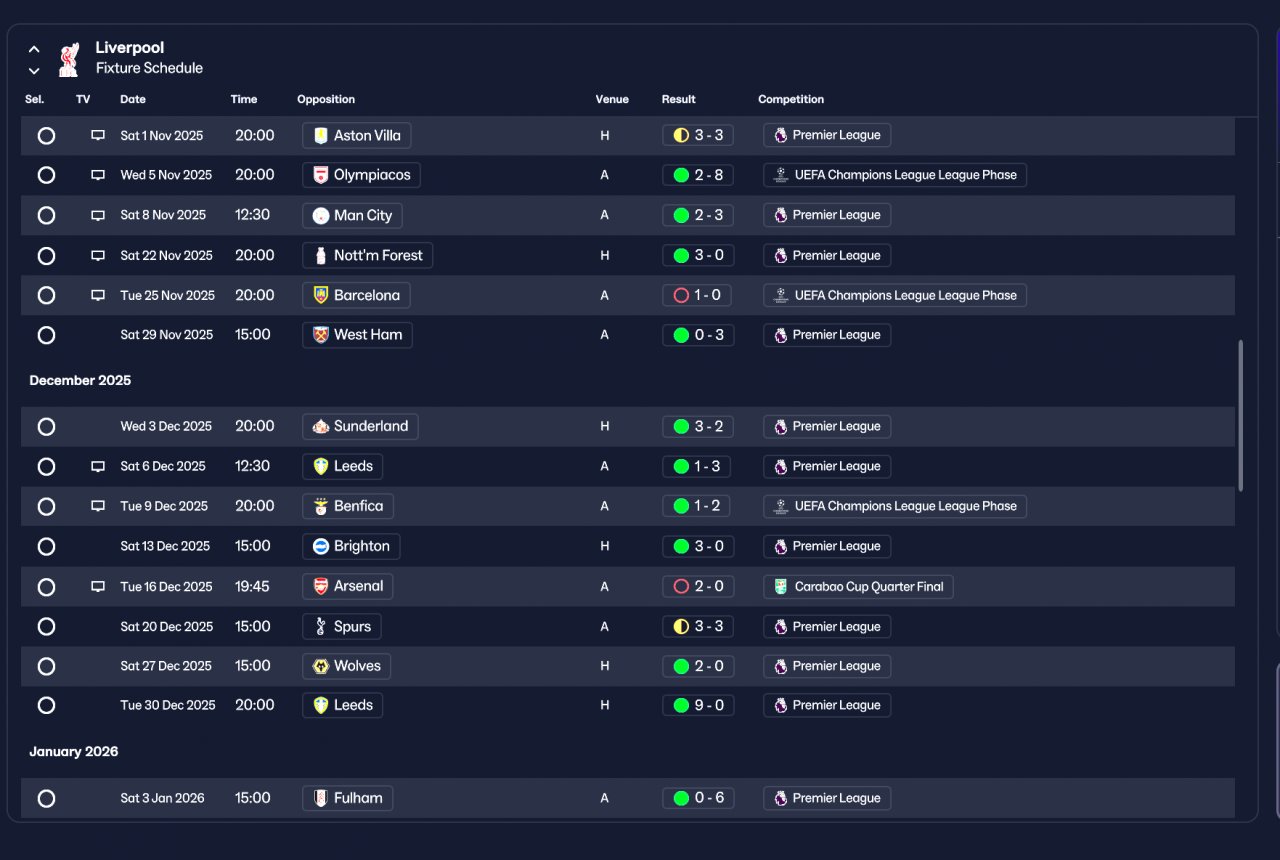Select the Aston Villa fixture radio button
The image size is (1280, 860).
click(46, 135)
